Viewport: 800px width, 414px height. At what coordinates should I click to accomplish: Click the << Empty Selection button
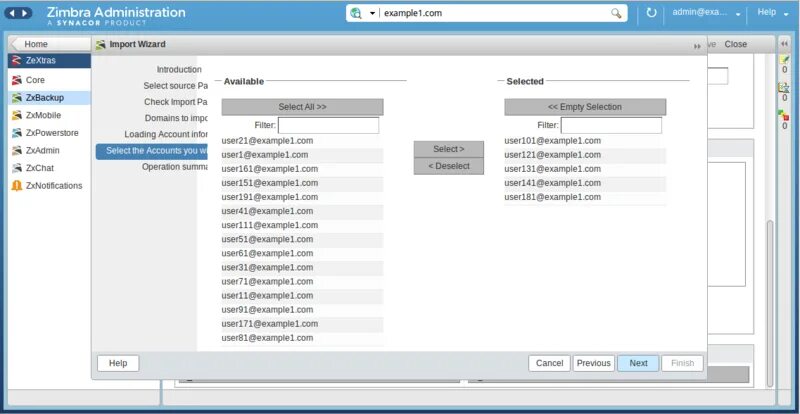[585, 107]
